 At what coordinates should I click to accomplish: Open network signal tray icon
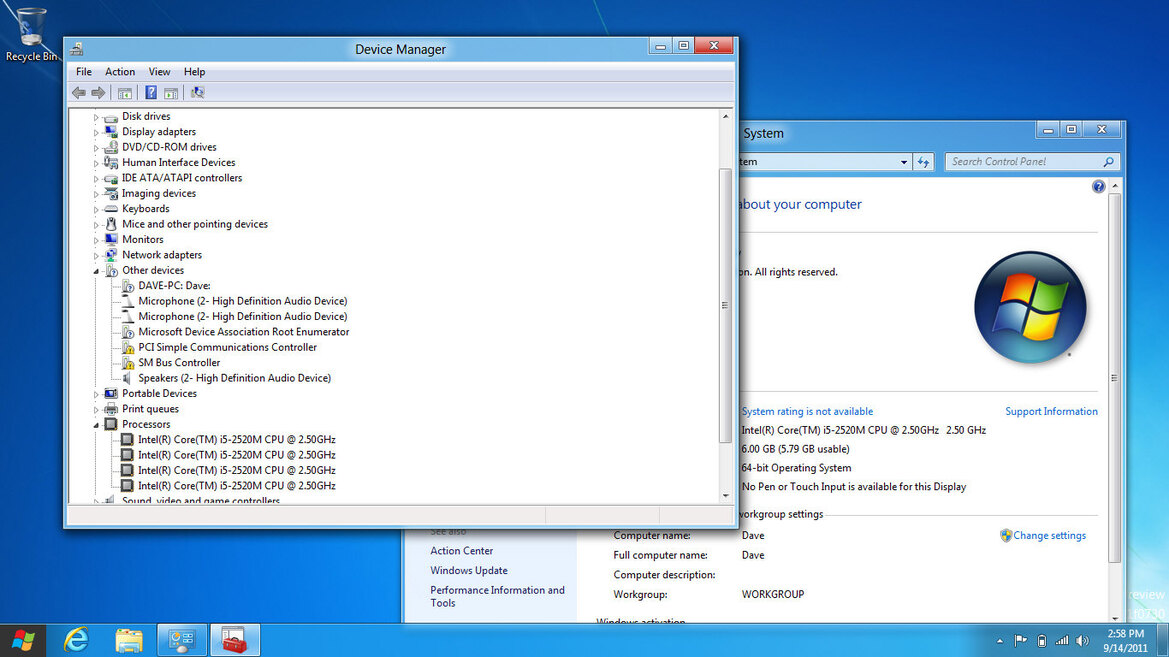(x=1062, y=641)
